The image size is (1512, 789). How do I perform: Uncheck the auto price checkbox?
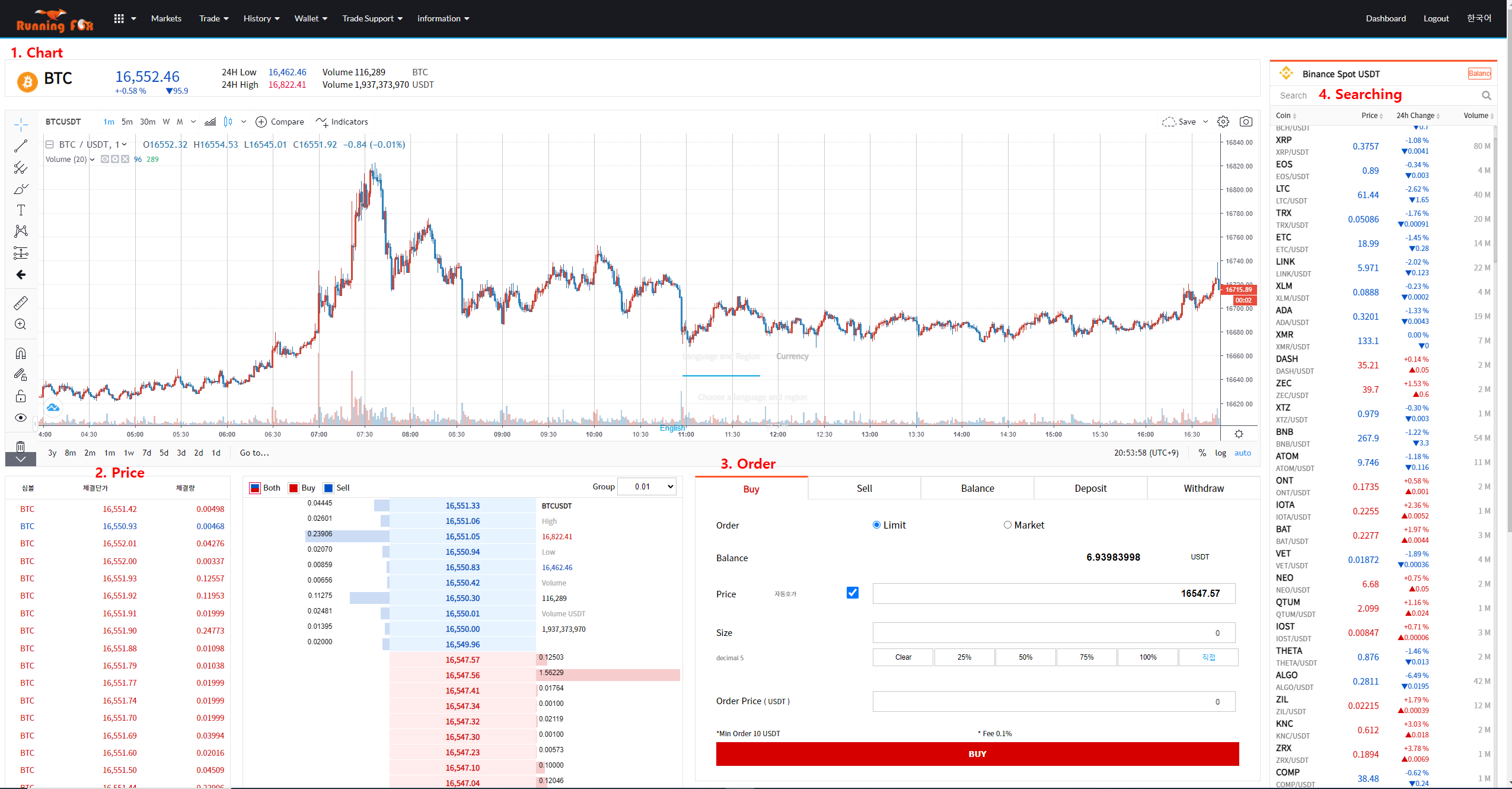point(852,593)
